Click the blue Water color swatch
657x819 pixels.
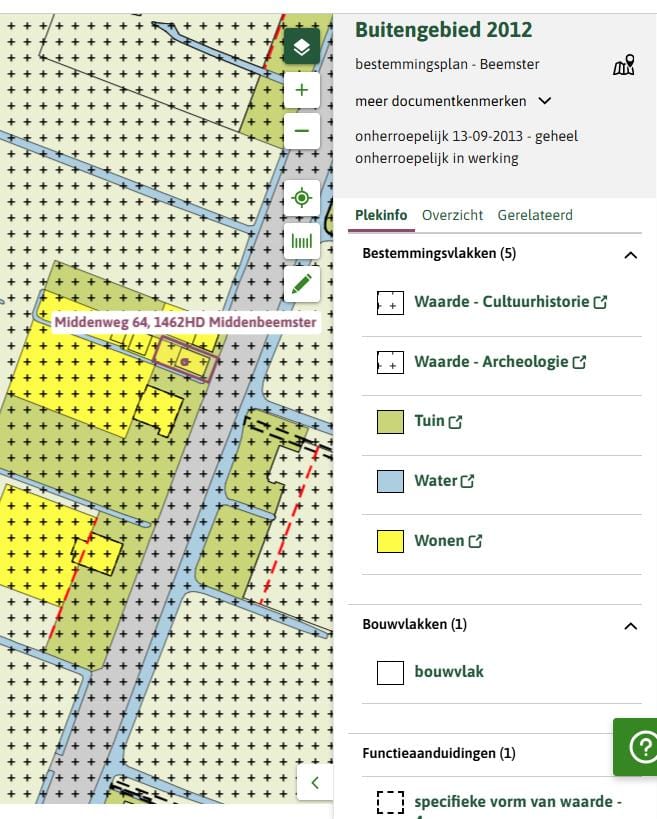click(x=390, y=482)
